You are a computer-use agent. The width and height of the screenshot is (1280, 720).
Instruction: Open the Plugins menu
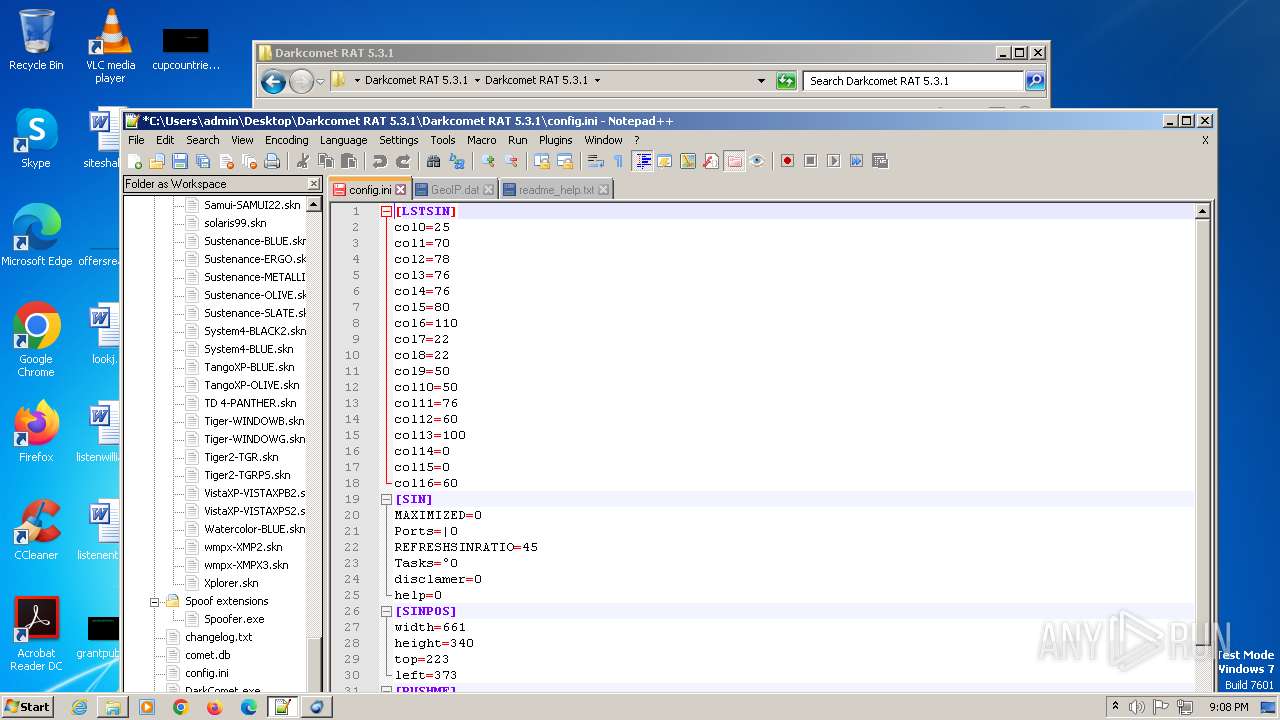click(x=555, y=140)
